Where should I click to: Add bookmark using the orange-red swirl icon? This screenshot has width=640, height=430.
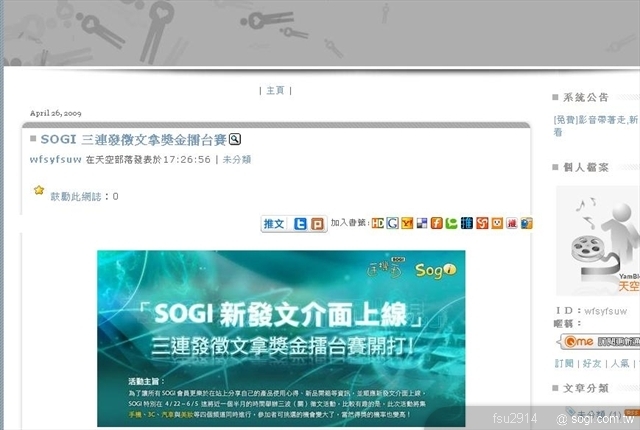(x=482, y=223)
